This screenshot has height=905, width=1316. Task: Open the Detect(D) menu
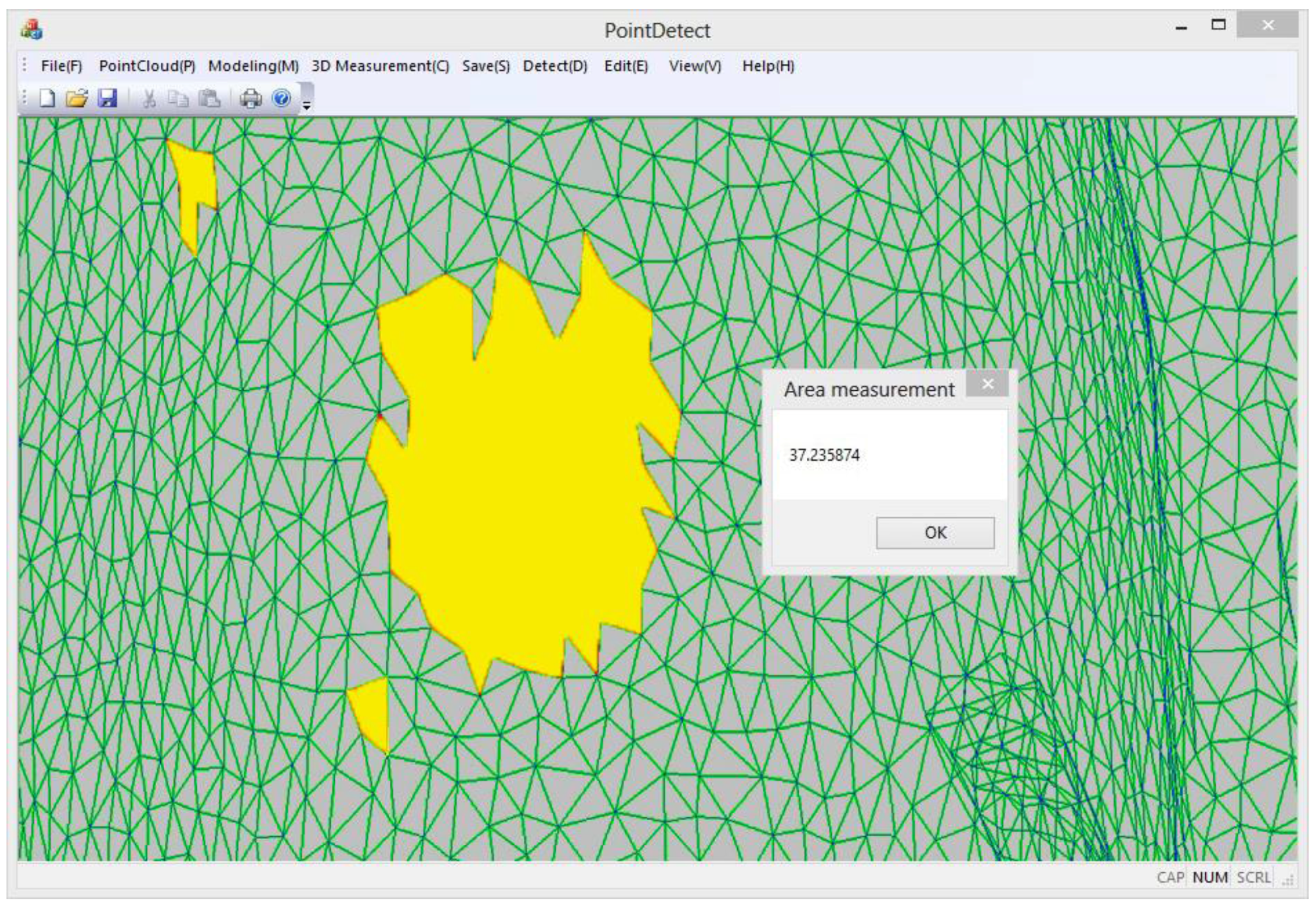555,66
